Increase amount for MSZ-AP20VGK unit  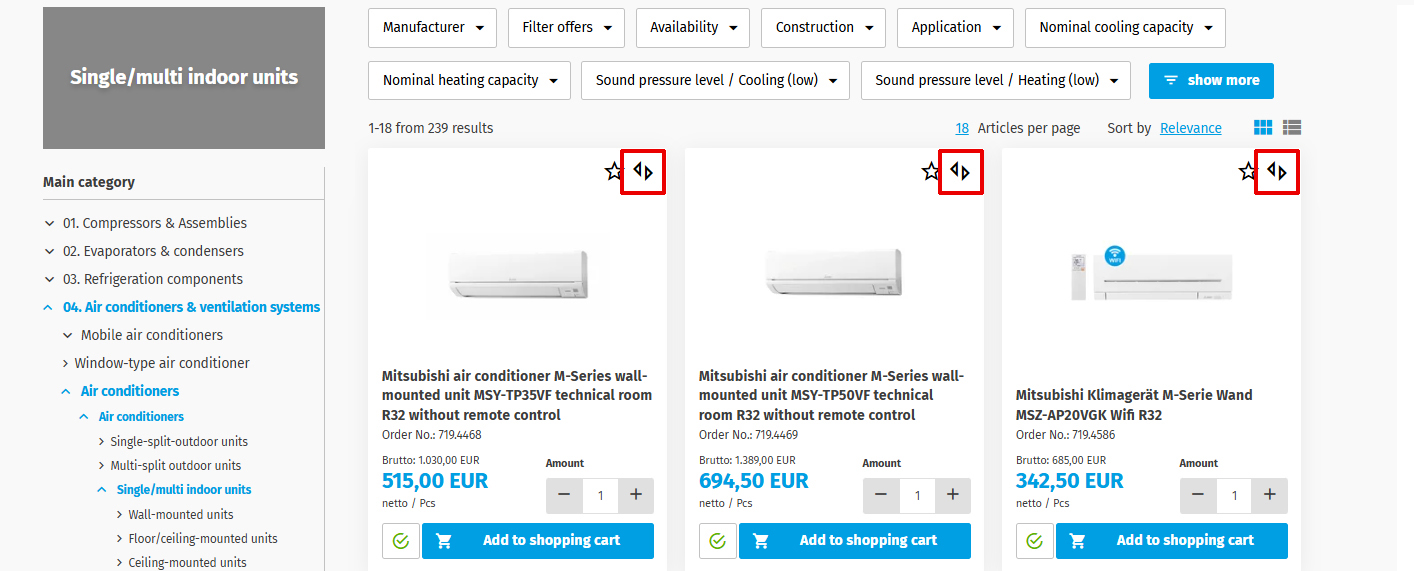tap(1270, 495)
